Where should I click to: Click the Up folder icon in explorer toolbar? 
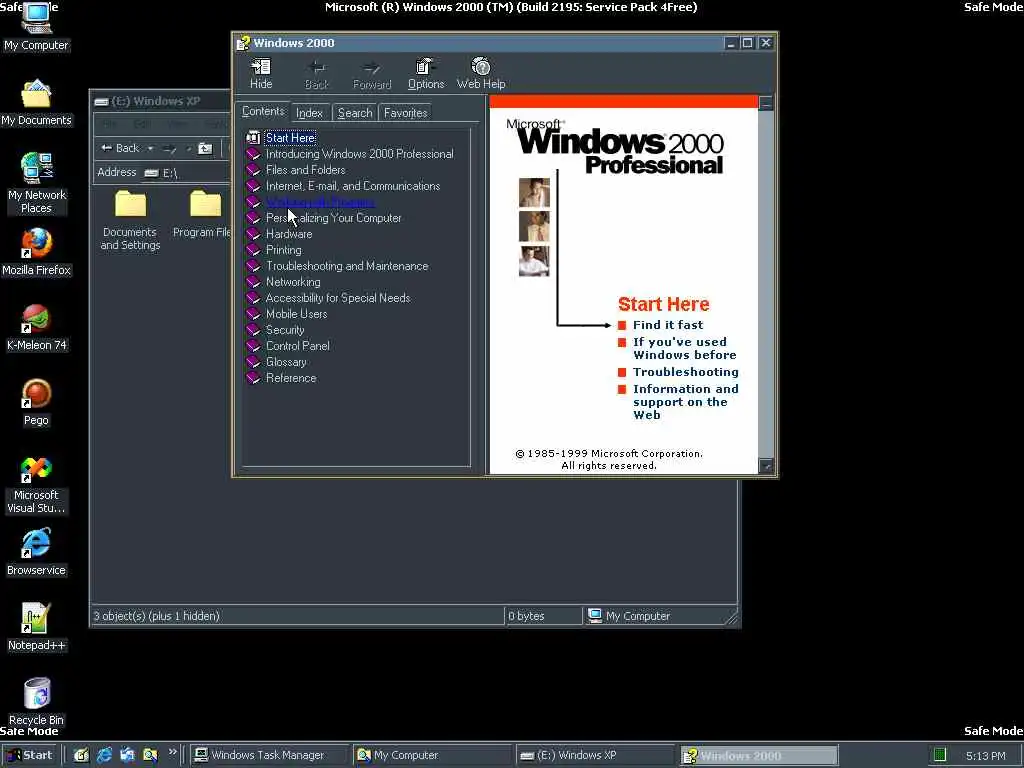[205, 148]
